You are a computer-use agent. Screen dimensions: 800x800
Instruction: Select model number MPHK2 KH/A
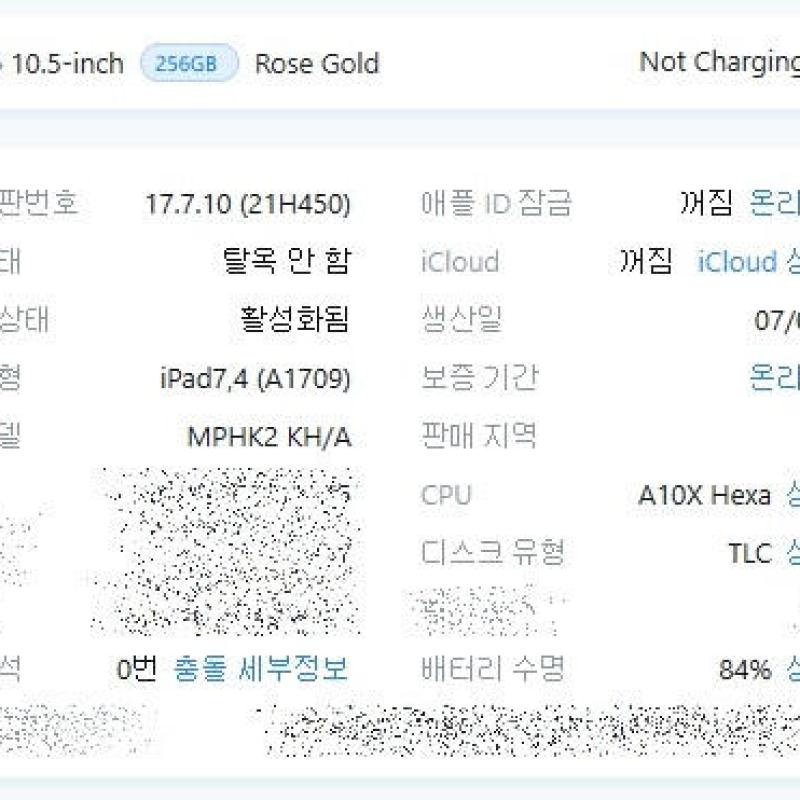click(269, 437)
